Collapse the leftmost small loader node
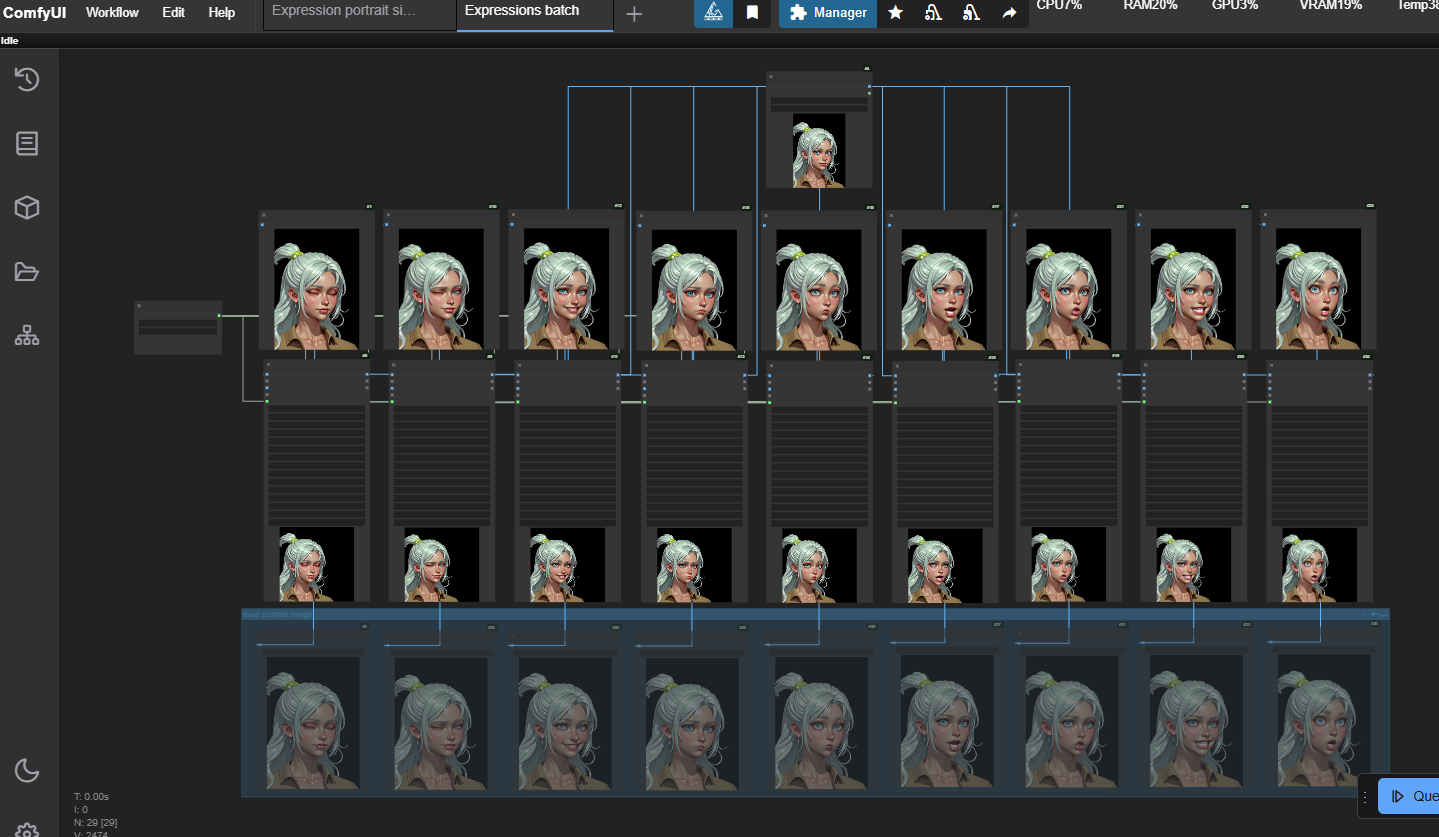The image size is (1439, 837). (x=139, y=306)
